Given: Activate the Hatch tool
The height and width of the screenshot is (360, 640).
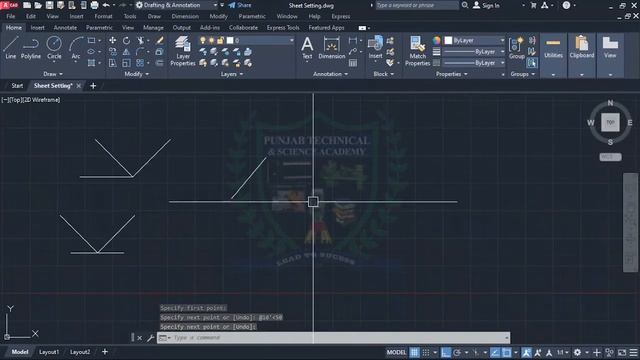Looking at the screenshot, I should click(x=91, y=63).
